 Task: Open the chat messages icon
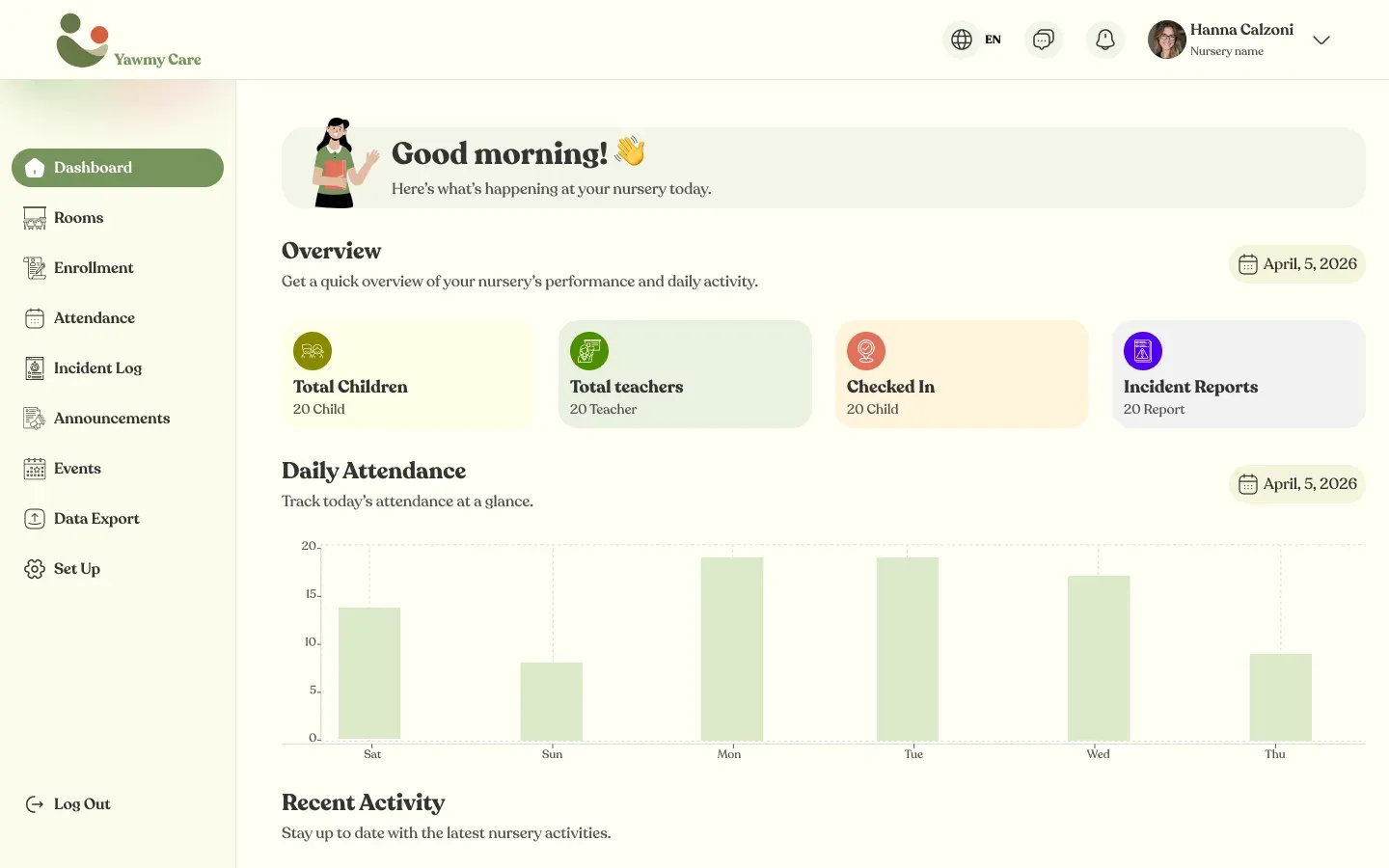click(1043, 40)
